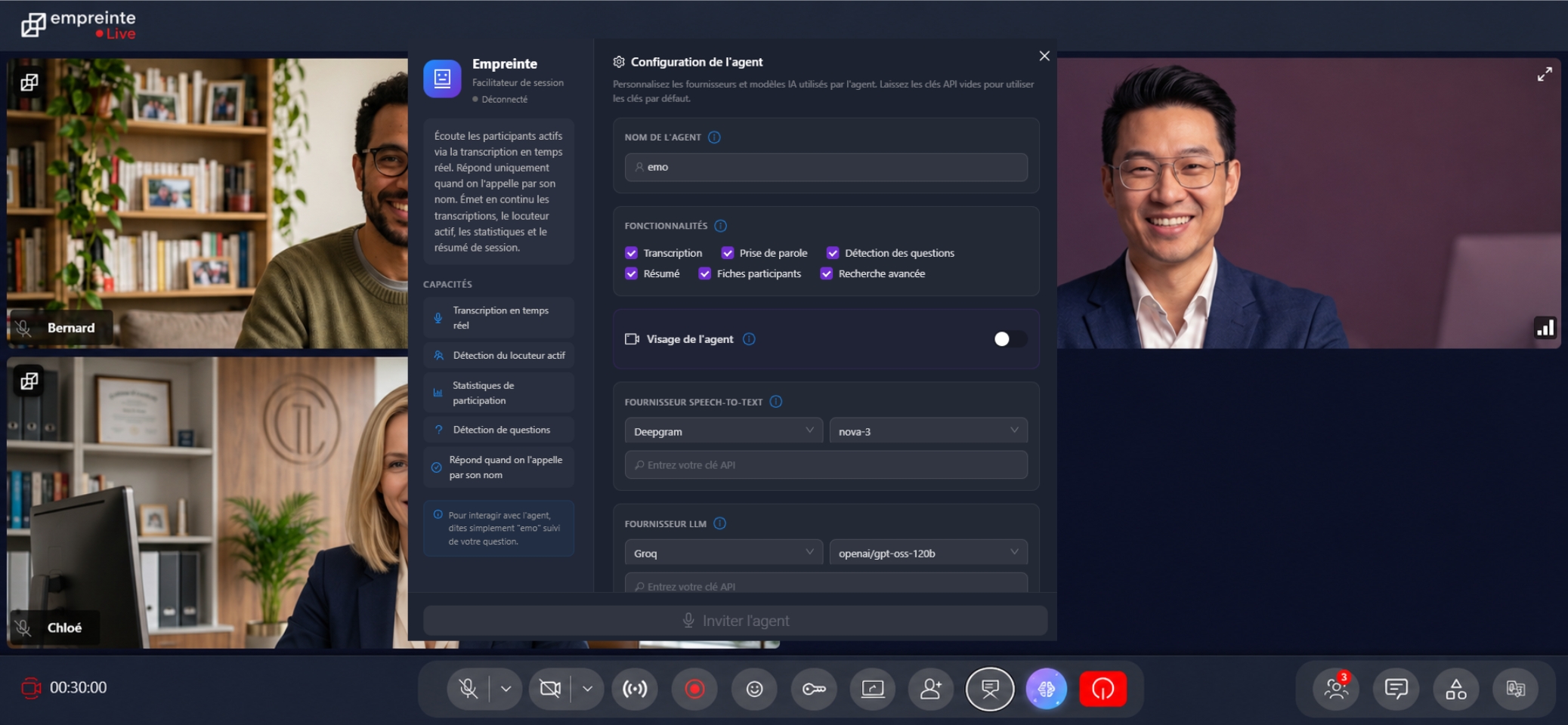Click info icon next to Fournisseur LLM
Screen dimensions: 1568x725
(719, 523)
